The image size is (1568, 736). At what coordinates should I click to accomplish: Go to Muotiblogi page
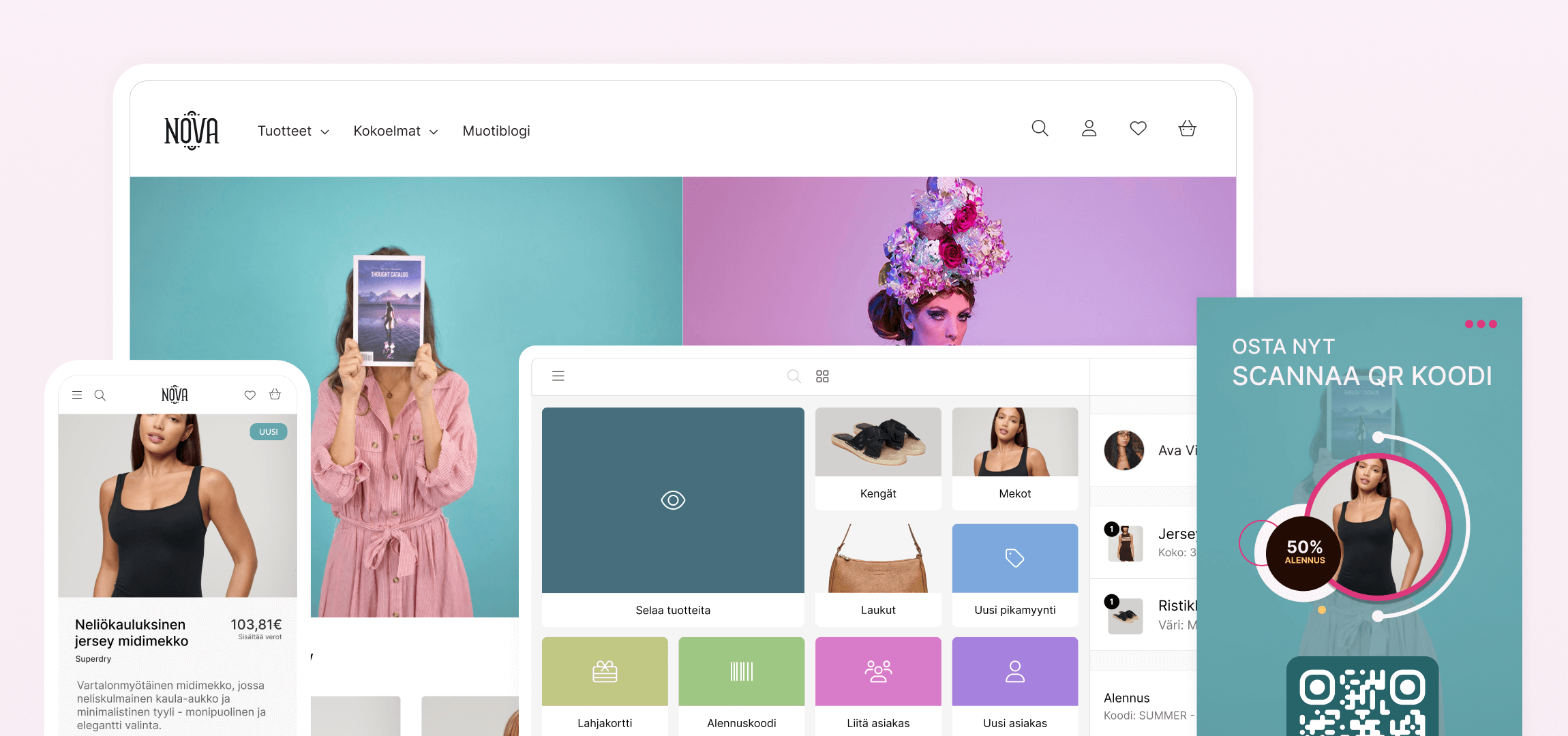(x=496, y=131)
